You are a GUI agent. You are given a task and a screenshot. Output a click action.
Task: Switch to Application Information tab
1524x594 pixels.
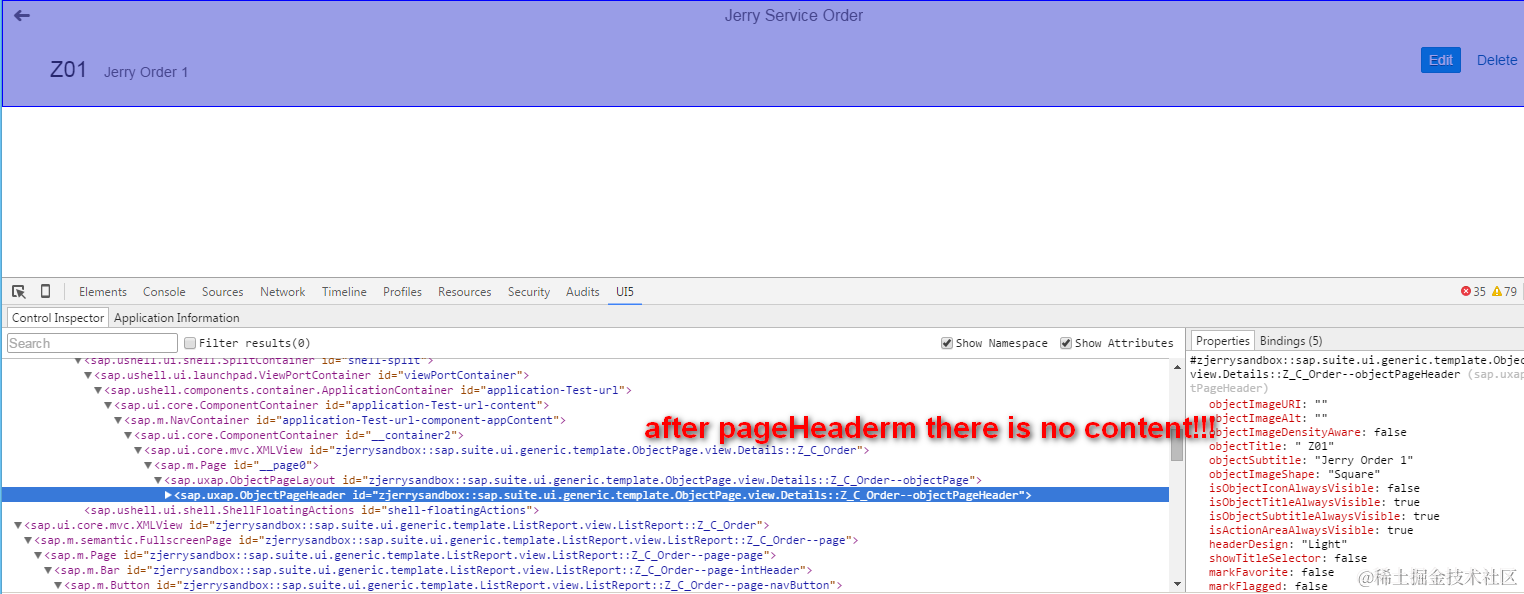click(177, 318)
